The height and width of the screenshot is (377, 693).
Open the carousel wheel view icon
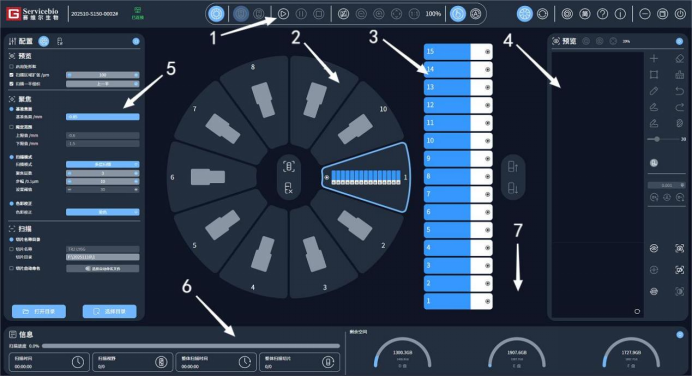tap(525, 14)
